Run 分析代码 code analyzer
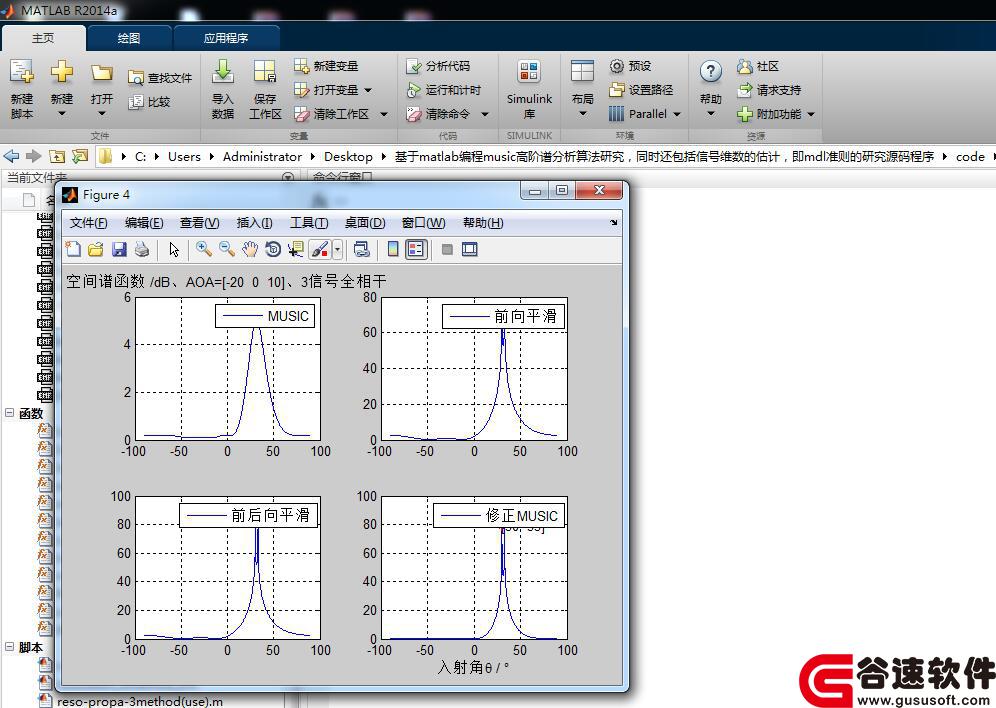Image resolution: width=996 pixels, height=708 pixels. click(438, 65)
